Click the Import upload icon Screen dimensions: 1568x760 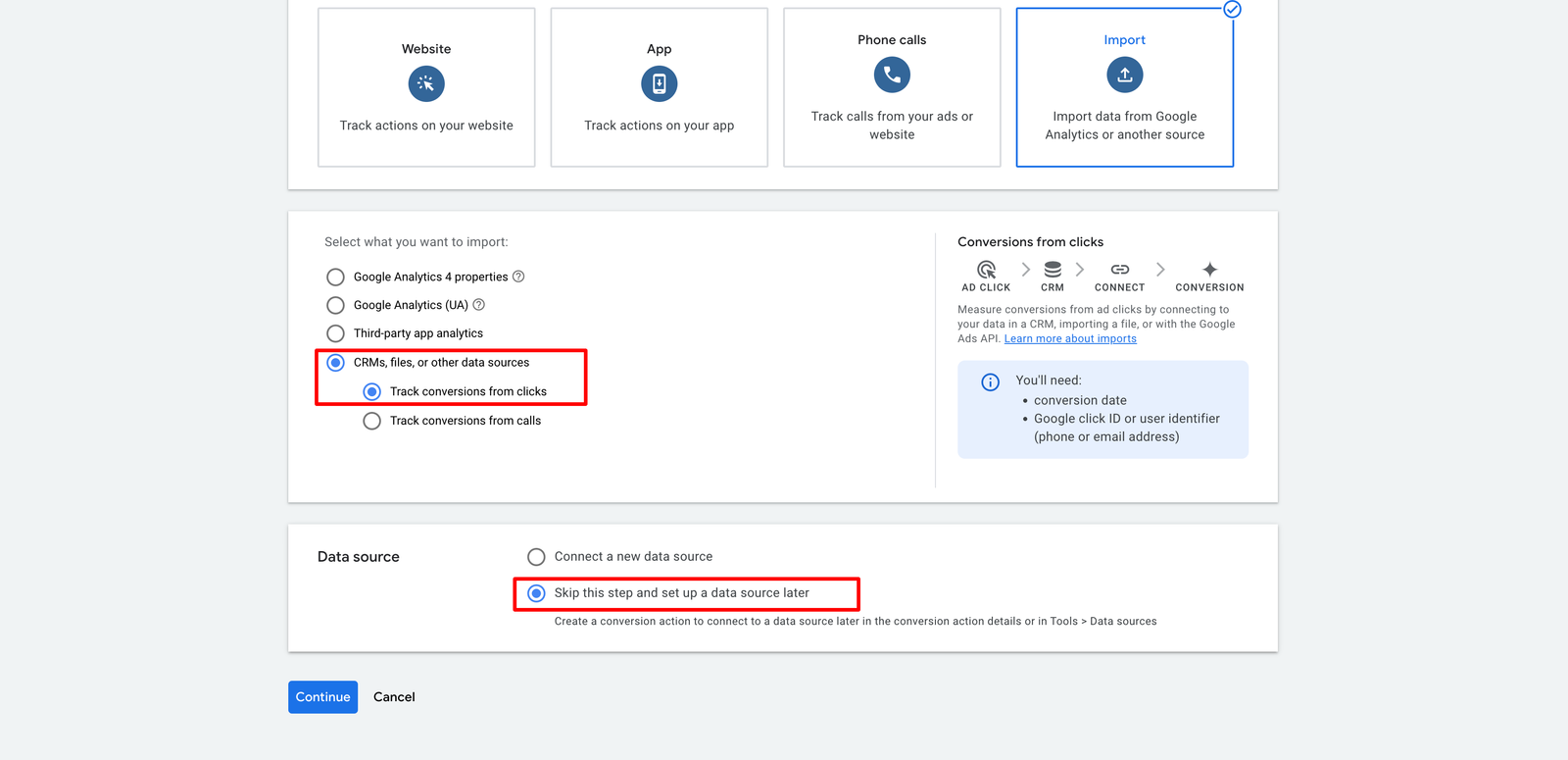[x=1124, y=75]
